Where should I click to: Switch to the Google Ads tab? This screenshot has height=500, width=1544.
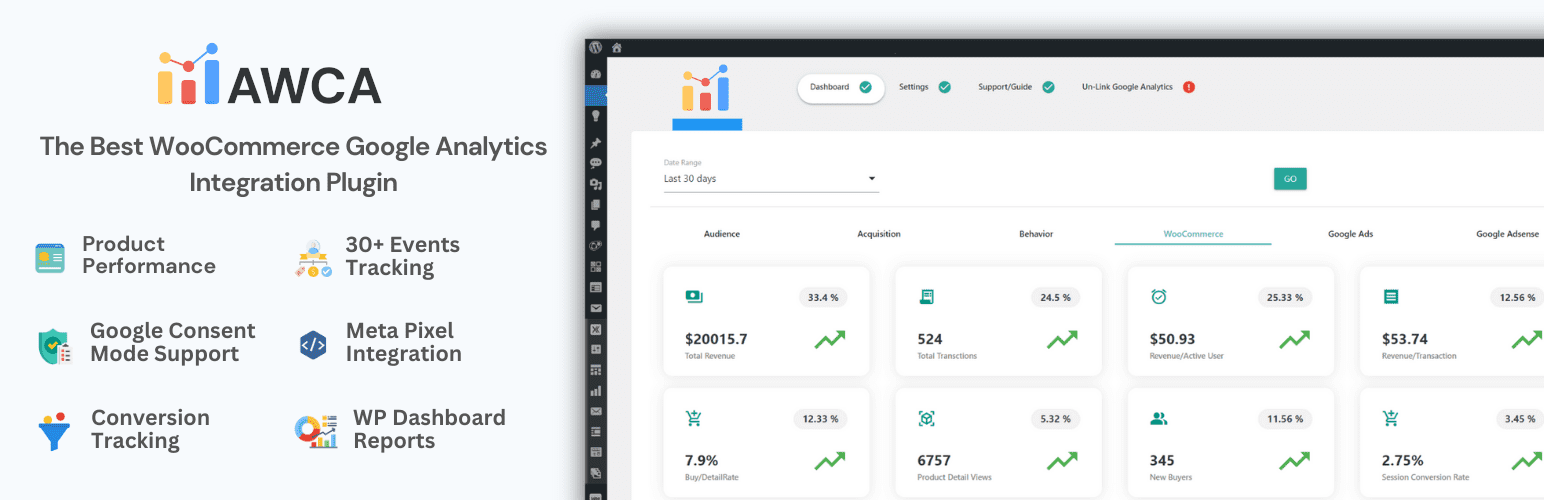click(x=1350, y=234)
